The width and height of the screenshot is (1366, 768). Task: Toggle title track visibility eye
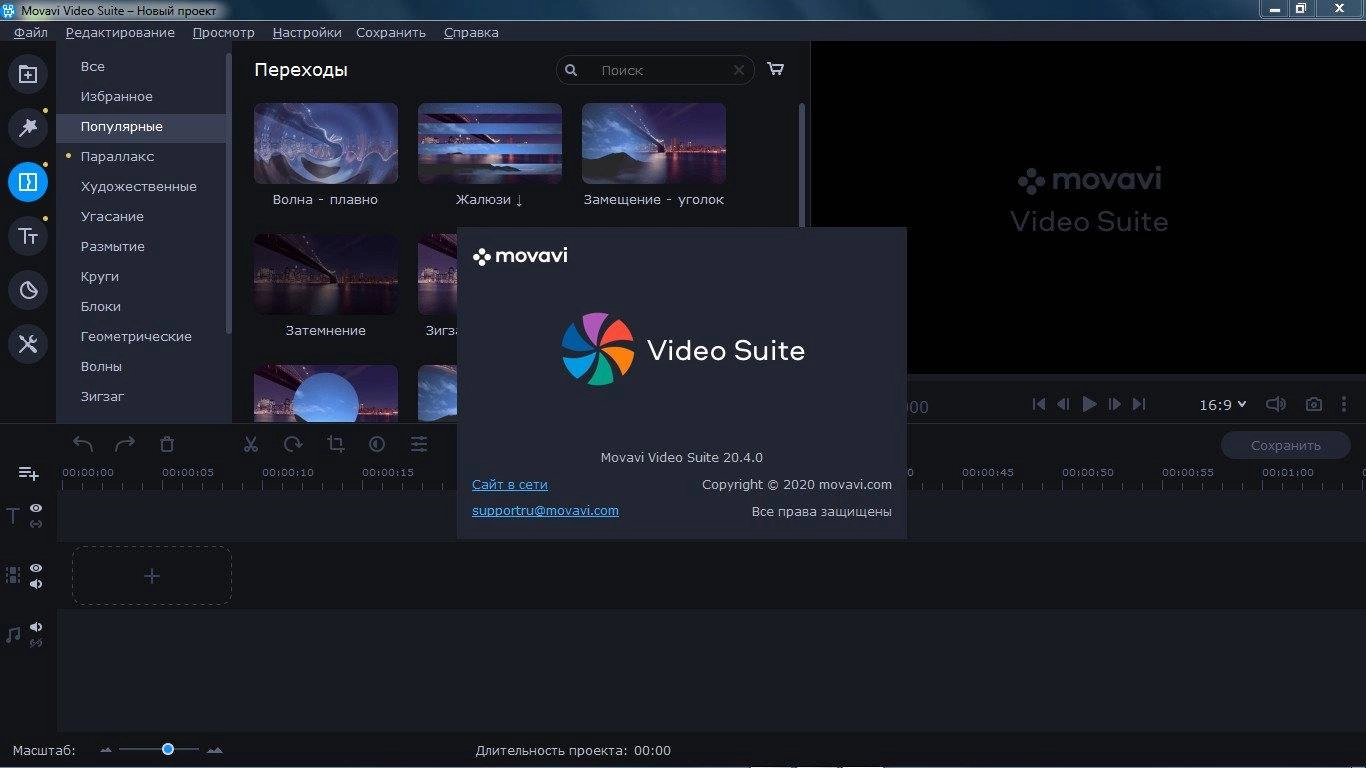click(x=36, y=508)
